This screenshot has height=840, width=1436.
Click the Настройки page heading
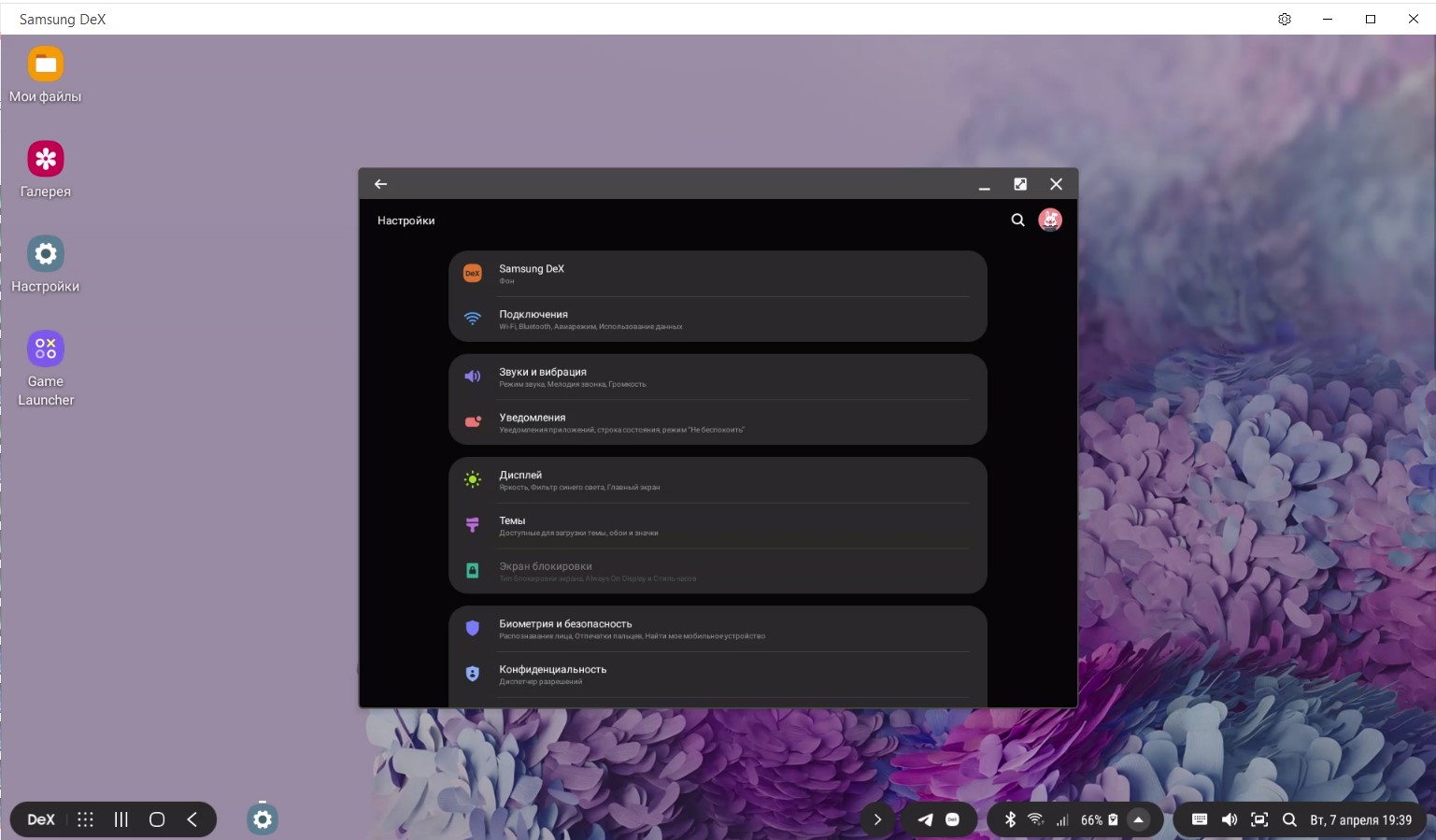406,221
